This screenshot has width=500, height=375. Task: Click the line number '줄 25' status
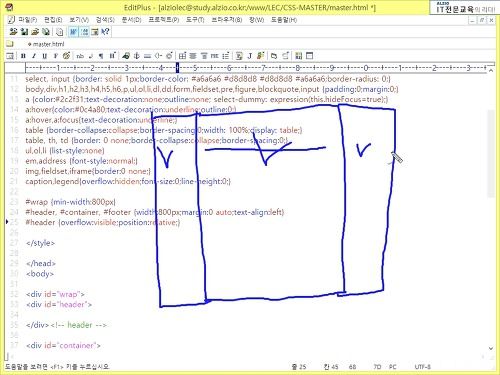click(299, 367)
